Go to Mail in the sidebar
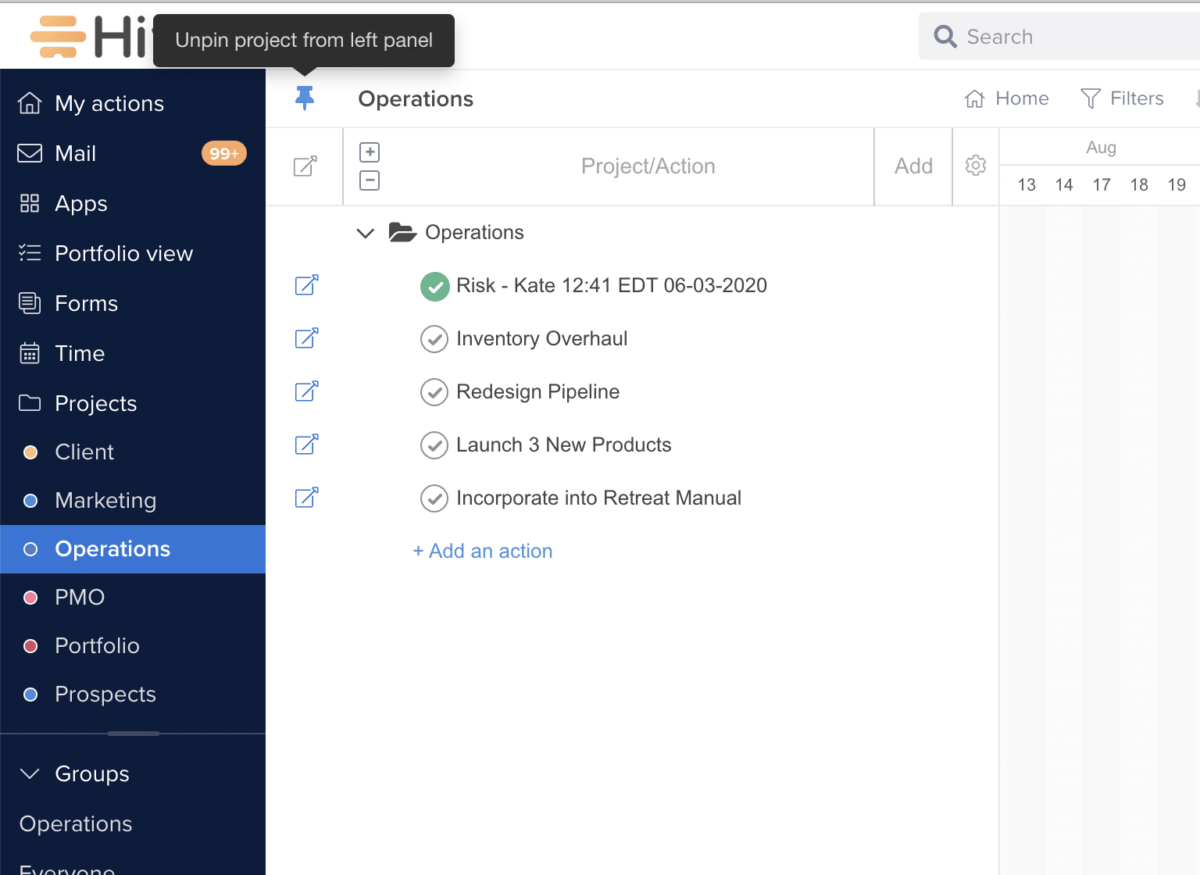The width and height of the screenshot is (1200, 875). [75, 153]
